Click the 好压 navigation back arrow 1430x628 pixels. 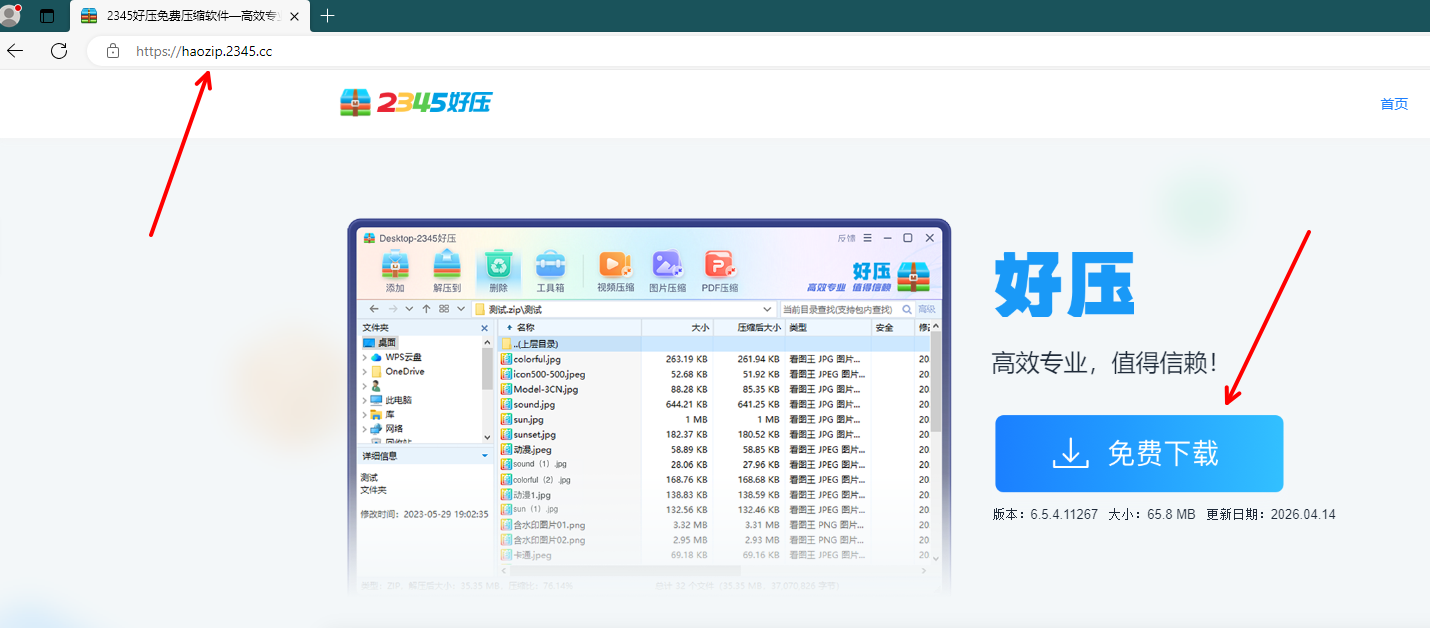click(x=374, y=309)
